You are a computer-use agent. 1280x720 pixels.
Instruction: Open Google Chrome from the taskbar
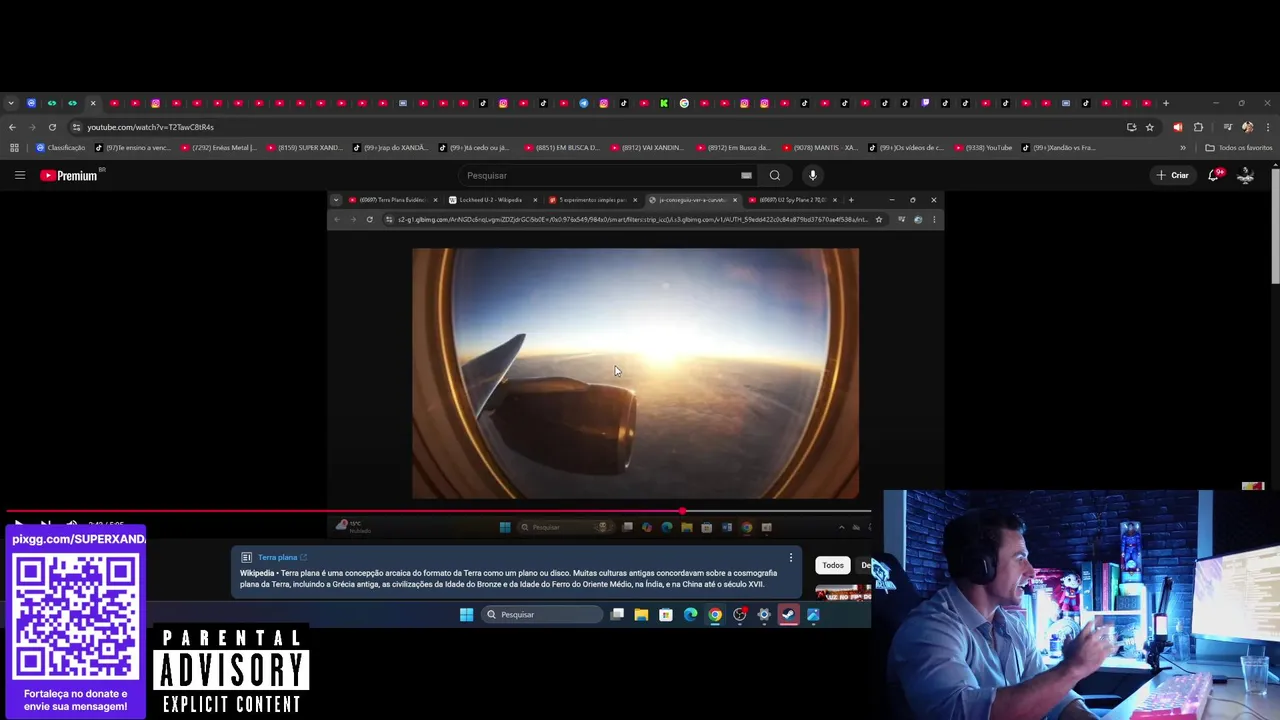[x=715, y=614]
